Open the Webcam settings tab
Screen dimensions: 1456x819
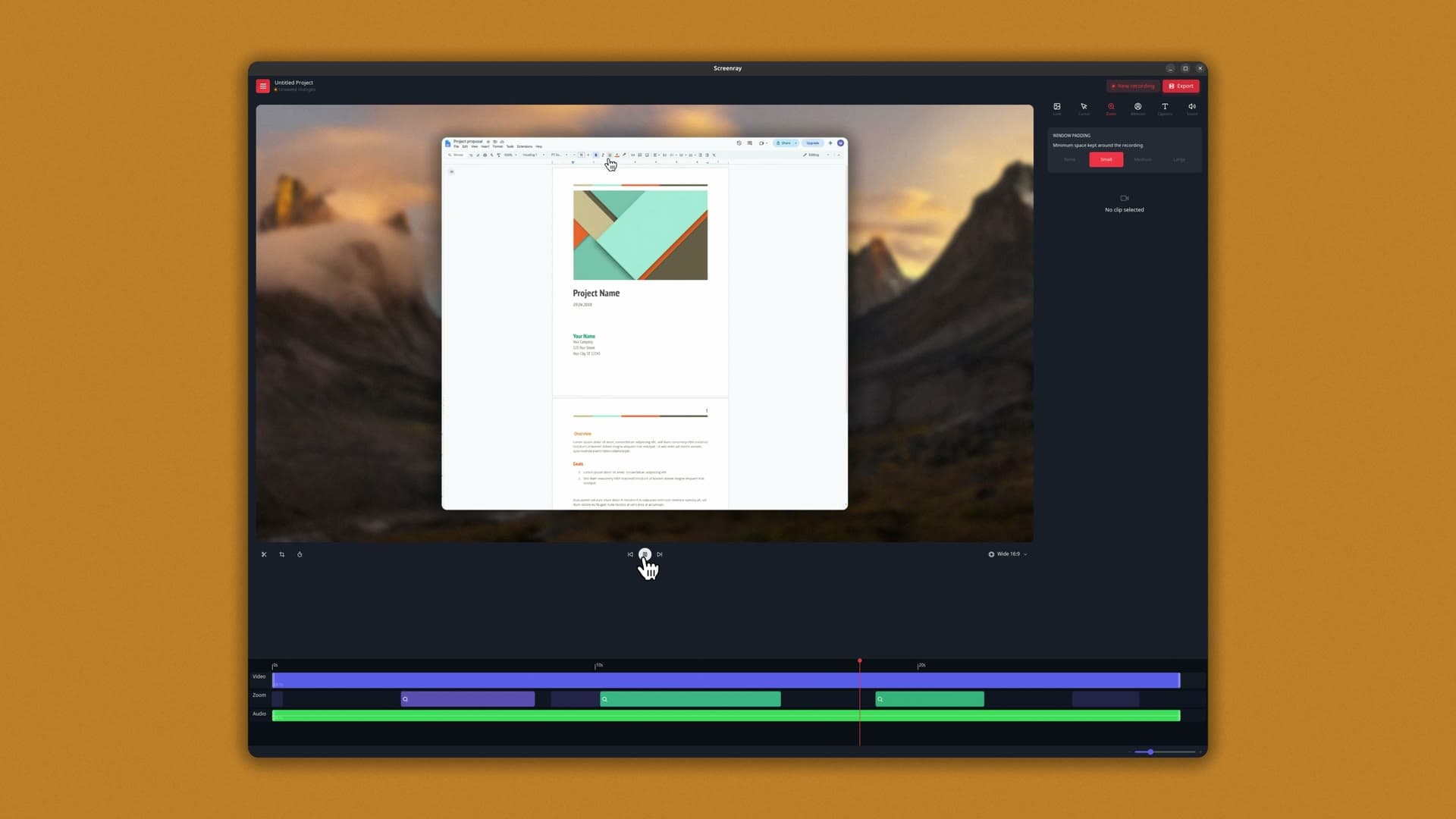[x=1137, y=108]
